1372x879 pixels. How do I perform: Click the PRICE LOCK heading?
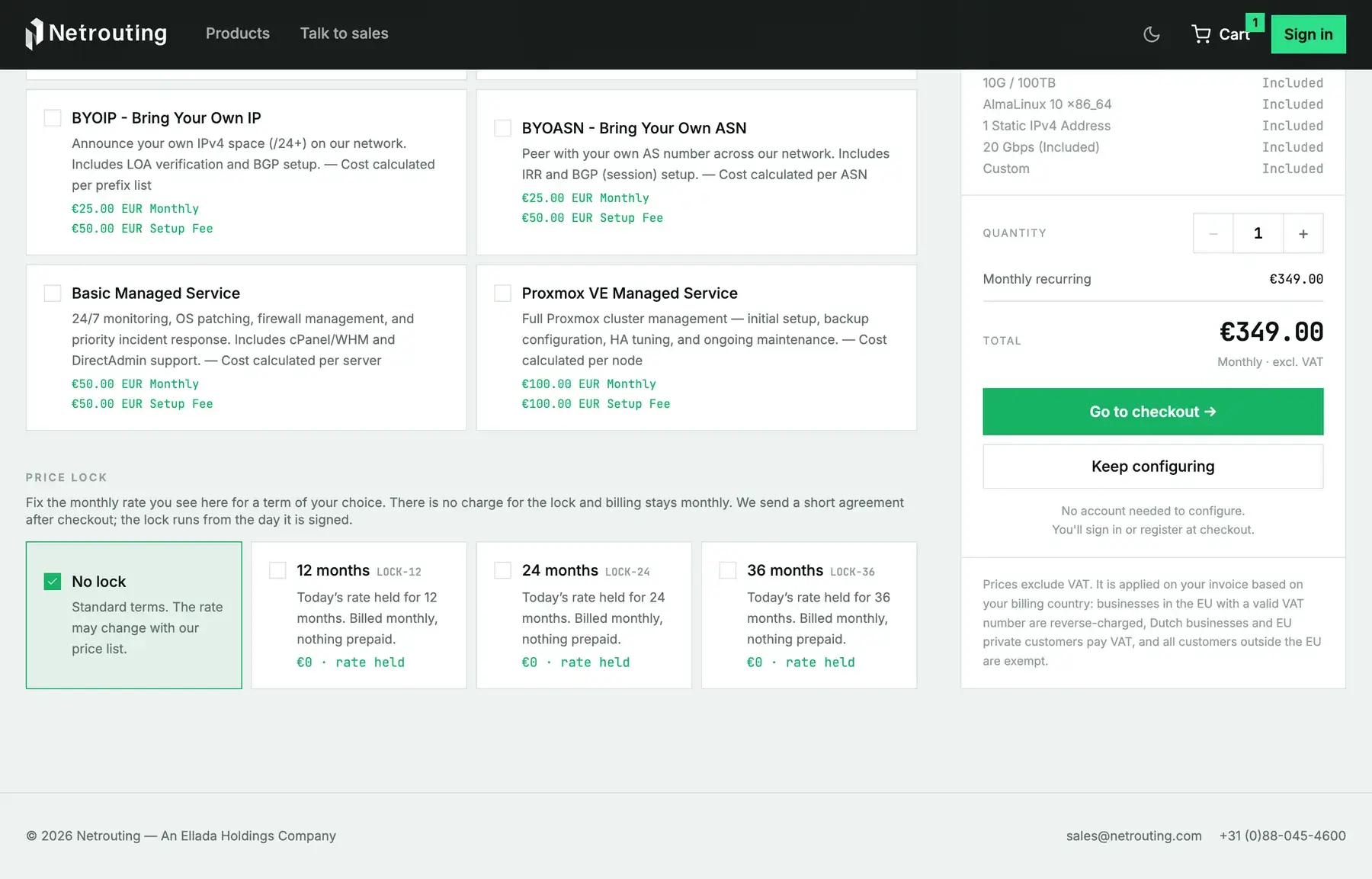(x=66, y=477)
